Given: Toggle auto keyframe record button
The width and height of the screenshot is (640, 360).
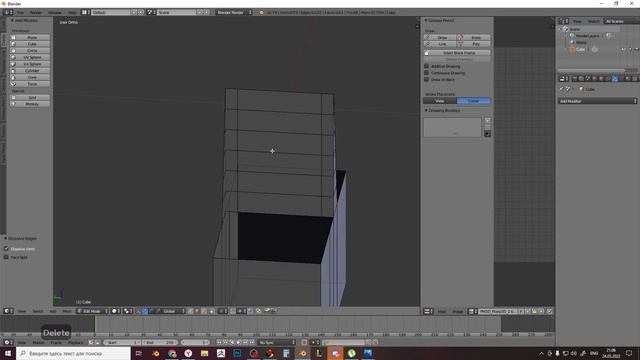Looking at the screenshot, I should [x=304, y=342].
